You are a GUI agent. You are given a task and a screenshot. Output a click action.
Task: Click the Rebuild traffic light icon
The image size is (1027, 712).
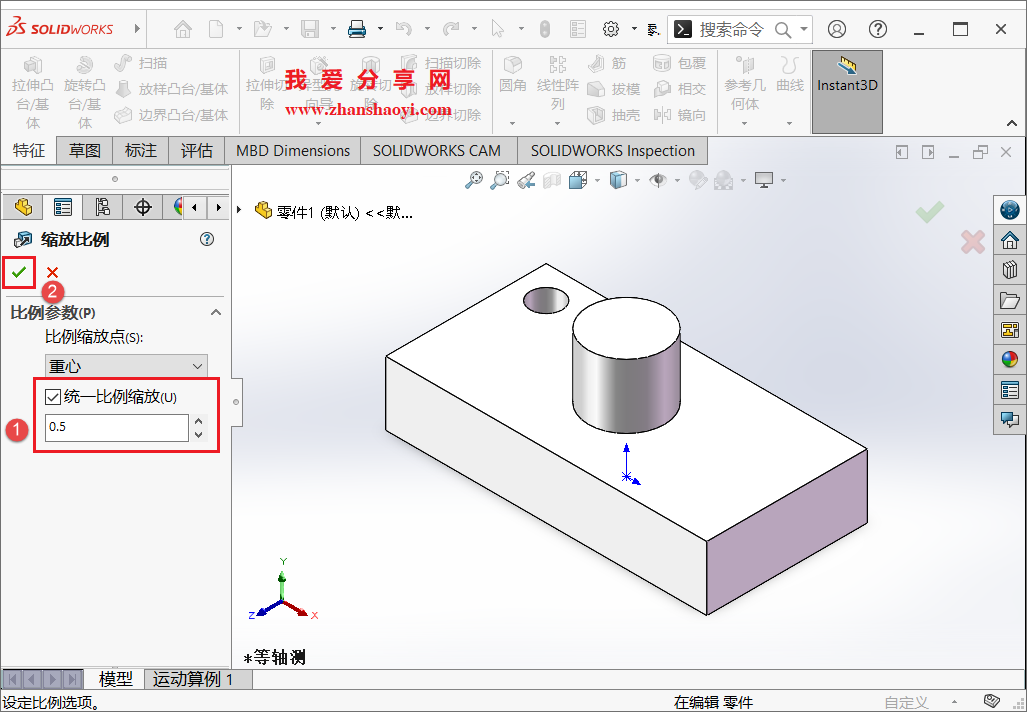point(544,29)
